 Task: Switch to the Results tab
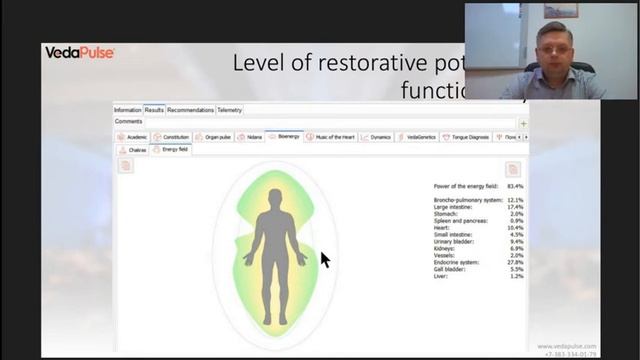154,110
